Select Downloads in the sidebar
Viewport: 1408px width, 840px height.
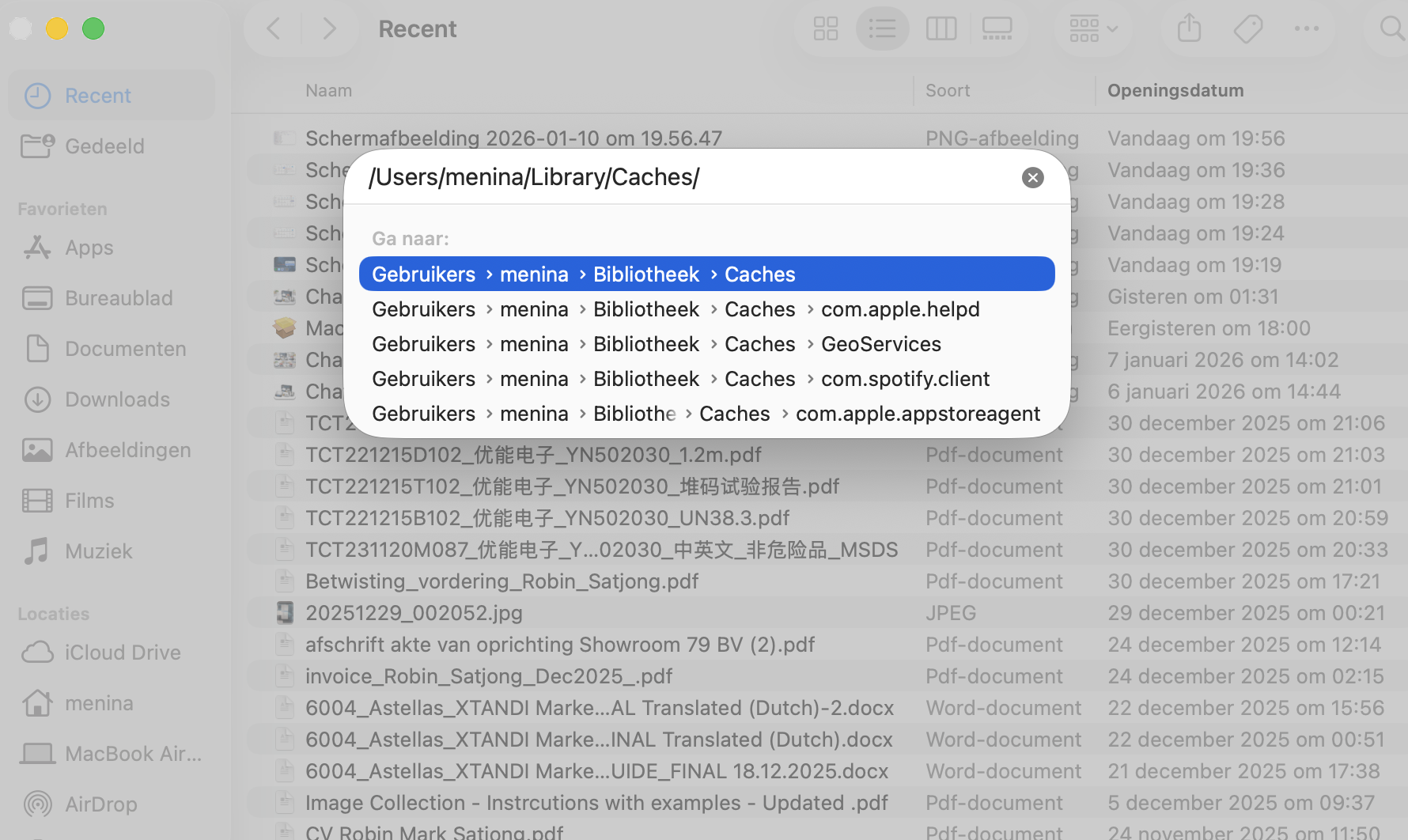pyautogui.click(x=116, y=399)
